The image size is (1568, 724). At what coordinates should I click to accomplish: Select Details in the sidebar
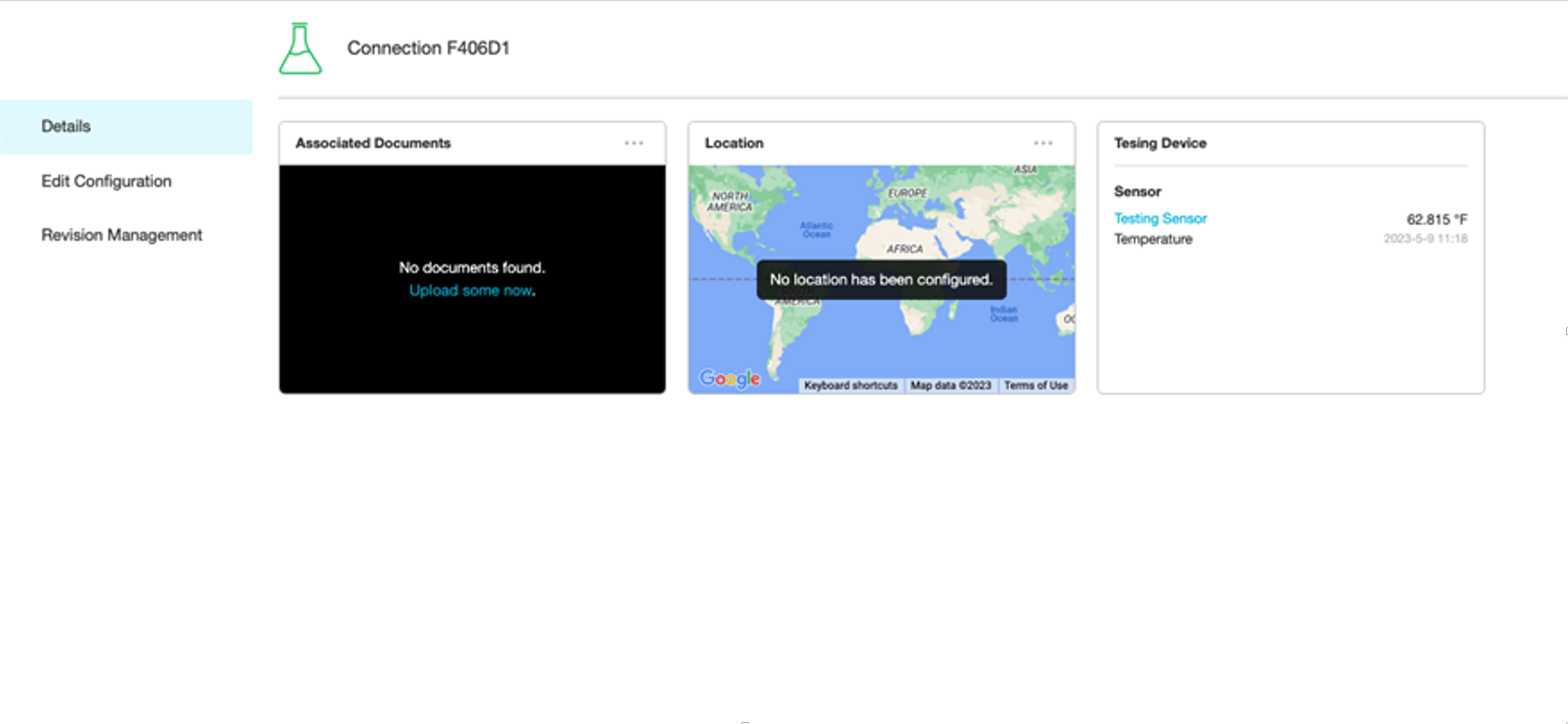(126, 126)
